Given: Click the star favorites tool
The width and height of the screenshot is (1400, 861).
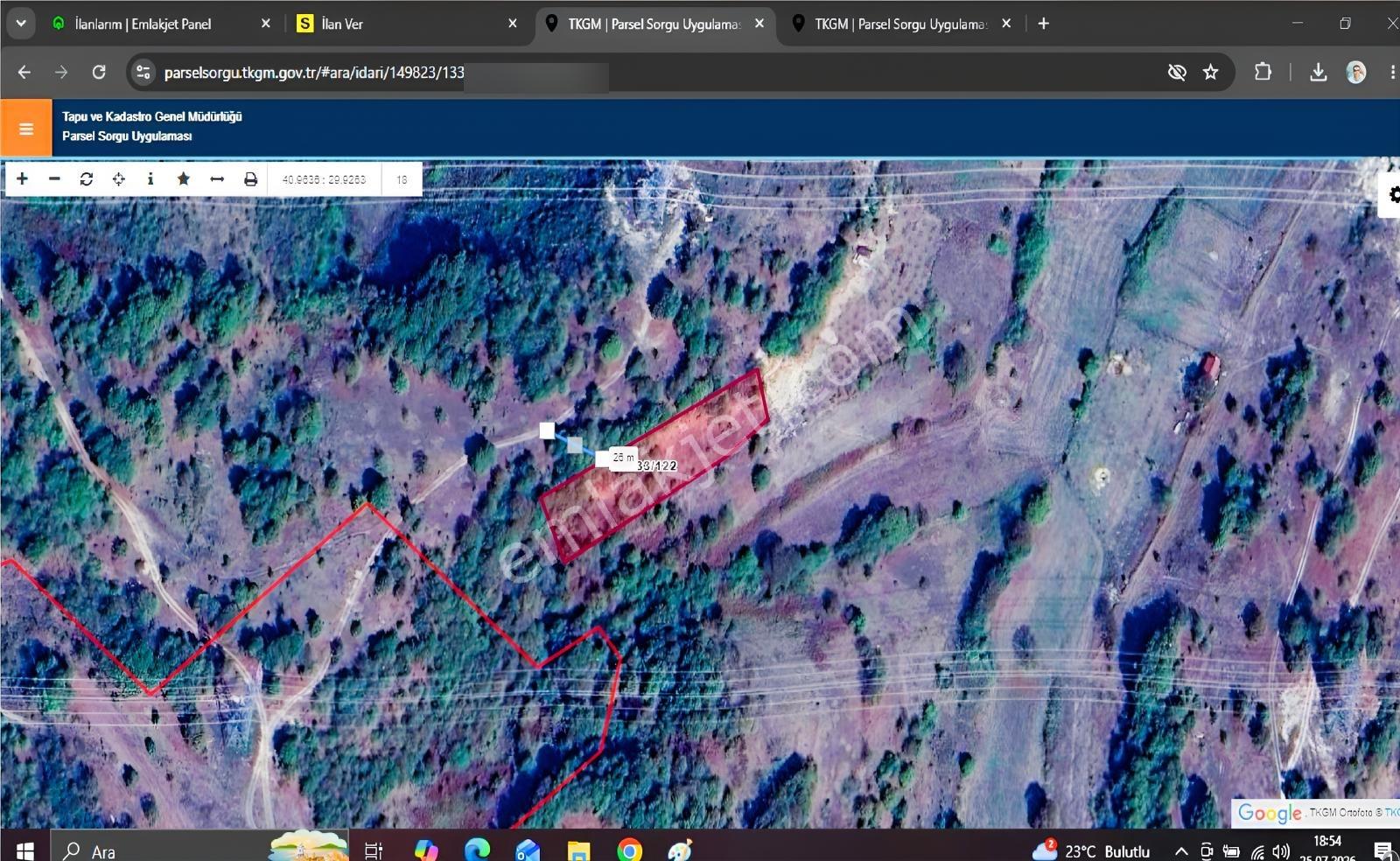Looking at the screenshot, I should [183, 178].
